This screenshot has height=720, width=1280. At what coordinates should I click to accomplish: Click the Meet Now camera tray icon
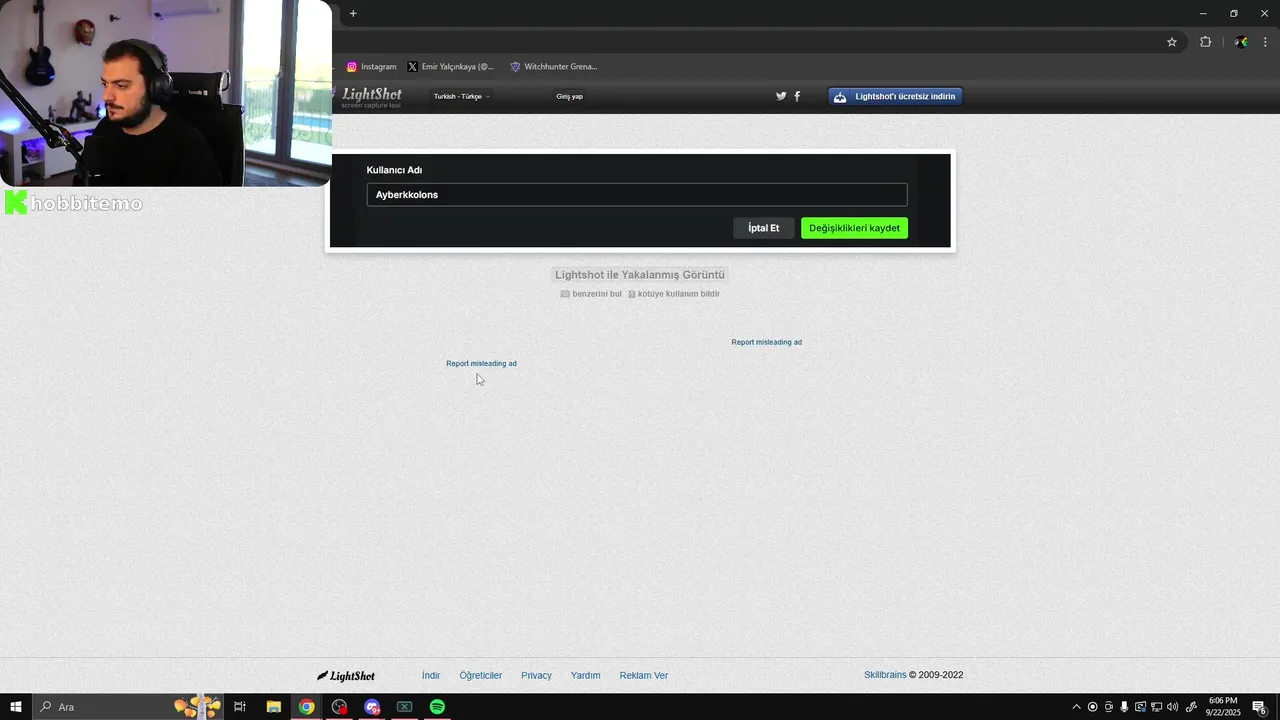[1108, 707]
